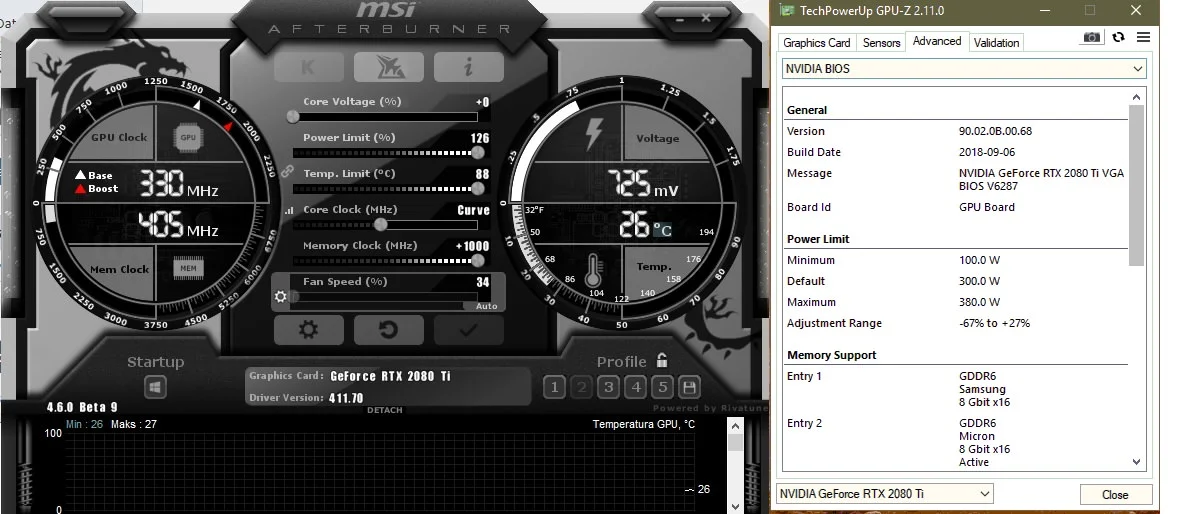This screenshot has height=514, width=1177.
Task: Click the GPU-Z refresh icon
Action: click(x=1118, y=37)
